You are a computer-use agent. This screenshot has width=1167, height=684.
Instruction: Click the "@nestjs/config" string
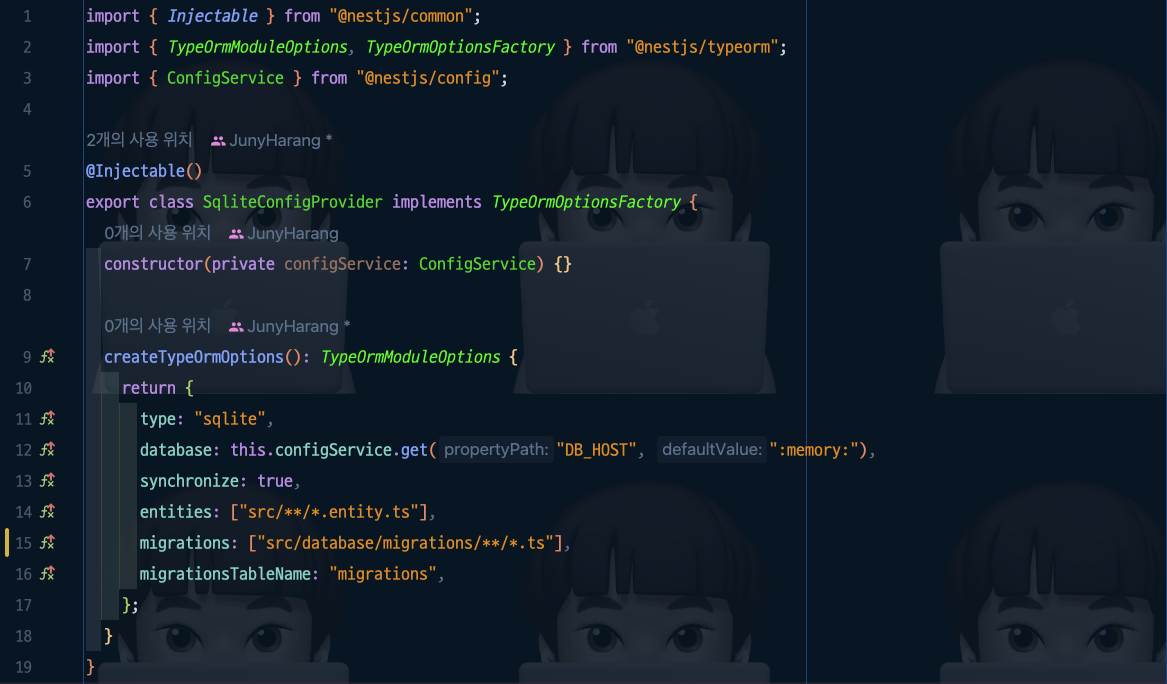428,78
